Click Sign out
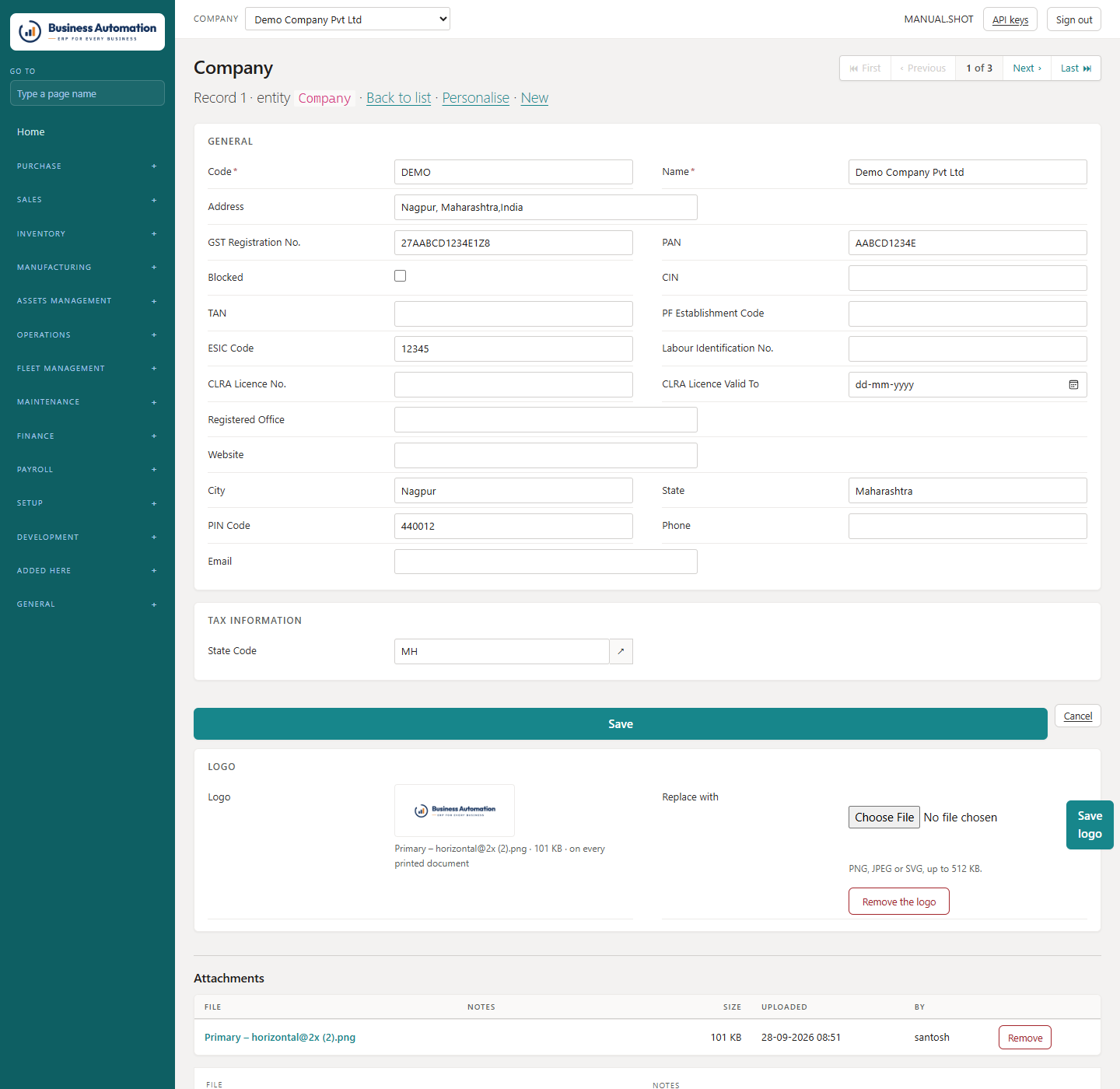1120x1089 pixels. click(1074, 19)
